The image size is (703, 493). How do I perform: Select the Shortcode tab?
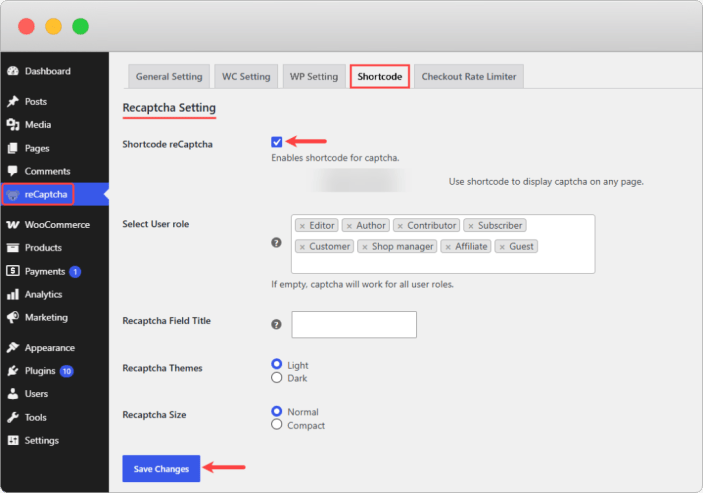click(x=380, y=77)
